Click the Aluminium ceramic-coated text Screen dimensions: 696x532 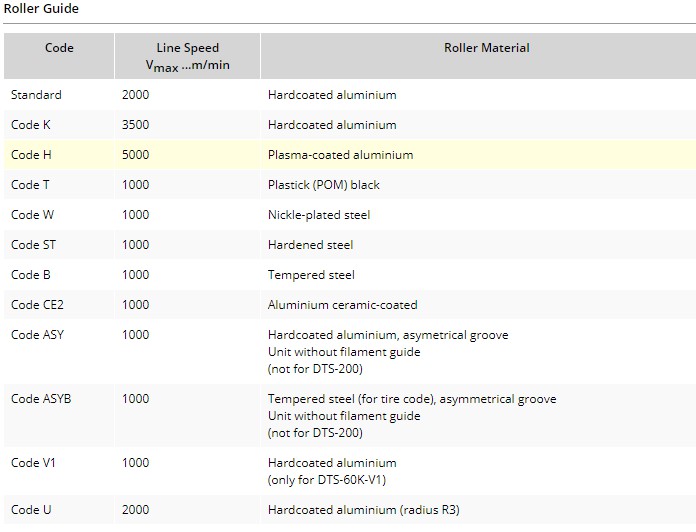342,305
